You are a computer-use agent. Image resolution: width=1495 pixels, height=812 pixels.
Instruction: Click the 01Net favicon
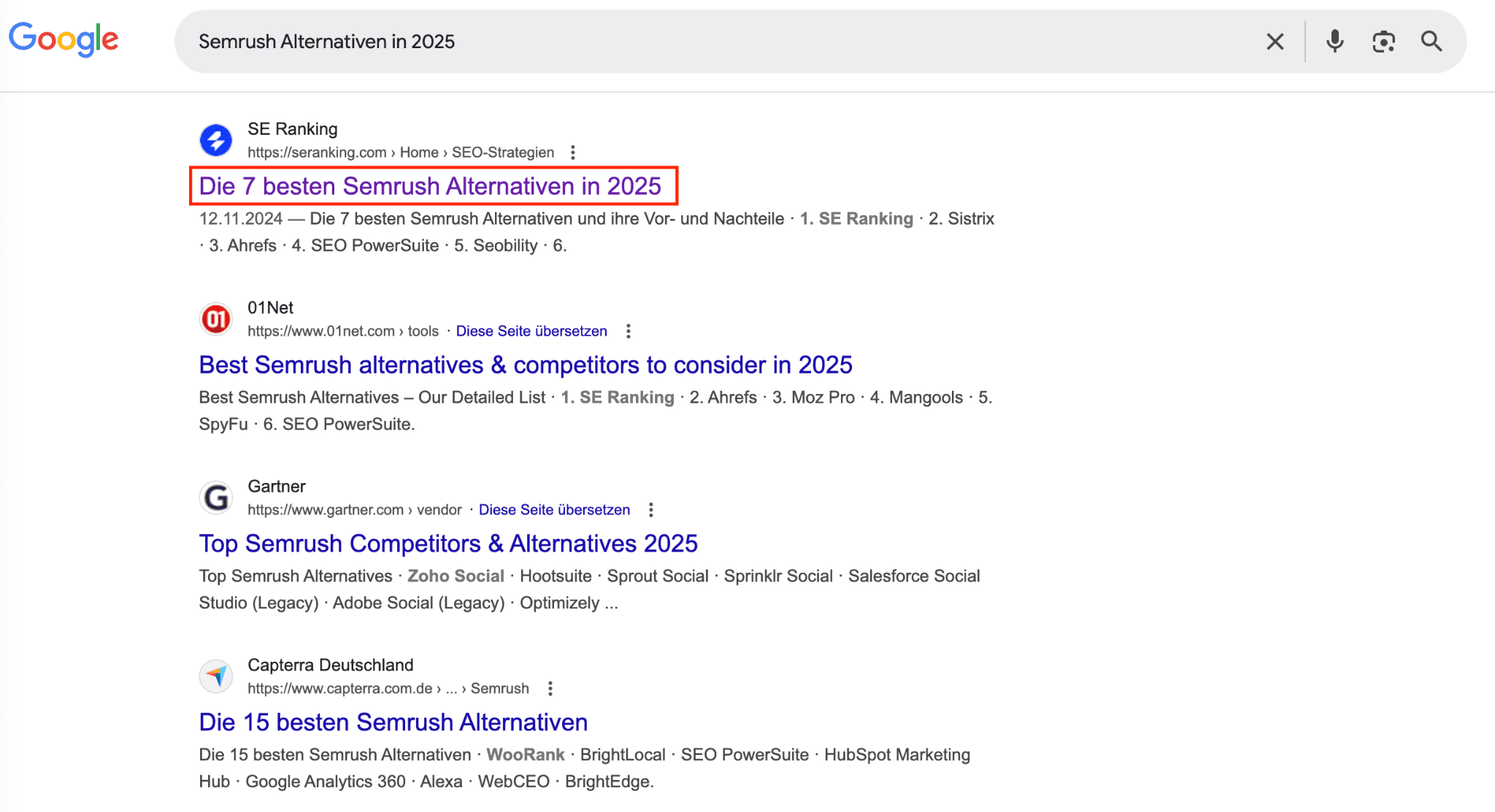tap(216, 319)
